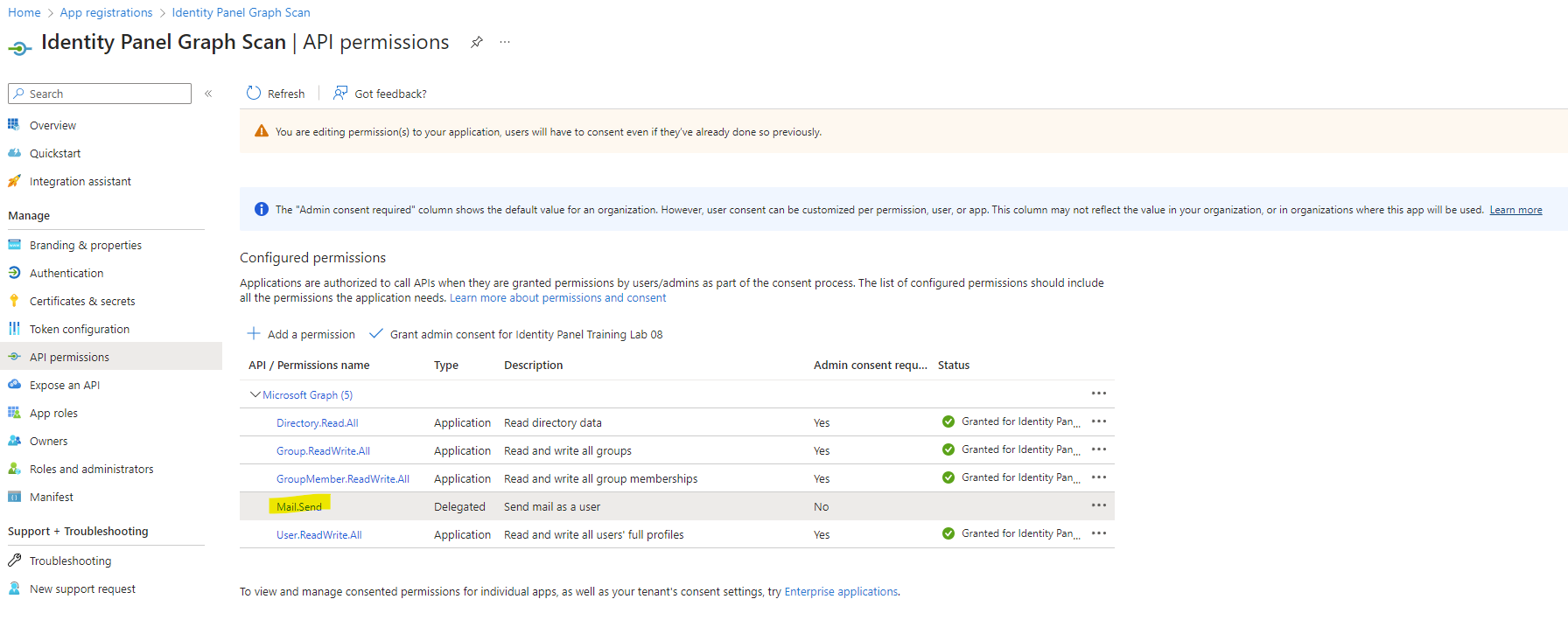
Task: Open the User.ReadWrite.All permission
Action: 319,535
